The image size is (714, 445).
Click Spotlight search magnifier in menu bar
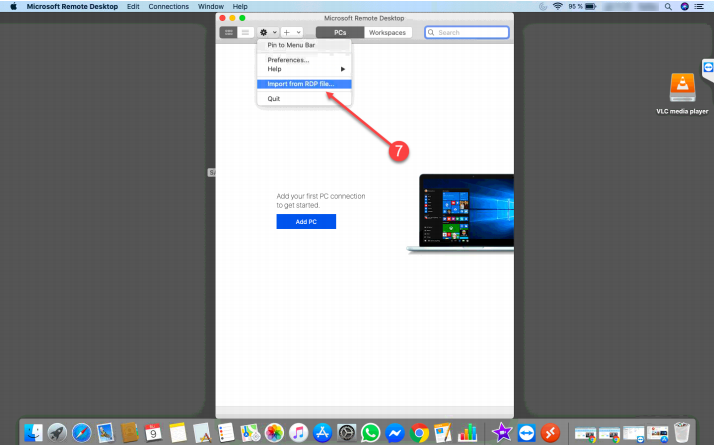(669, 6)
